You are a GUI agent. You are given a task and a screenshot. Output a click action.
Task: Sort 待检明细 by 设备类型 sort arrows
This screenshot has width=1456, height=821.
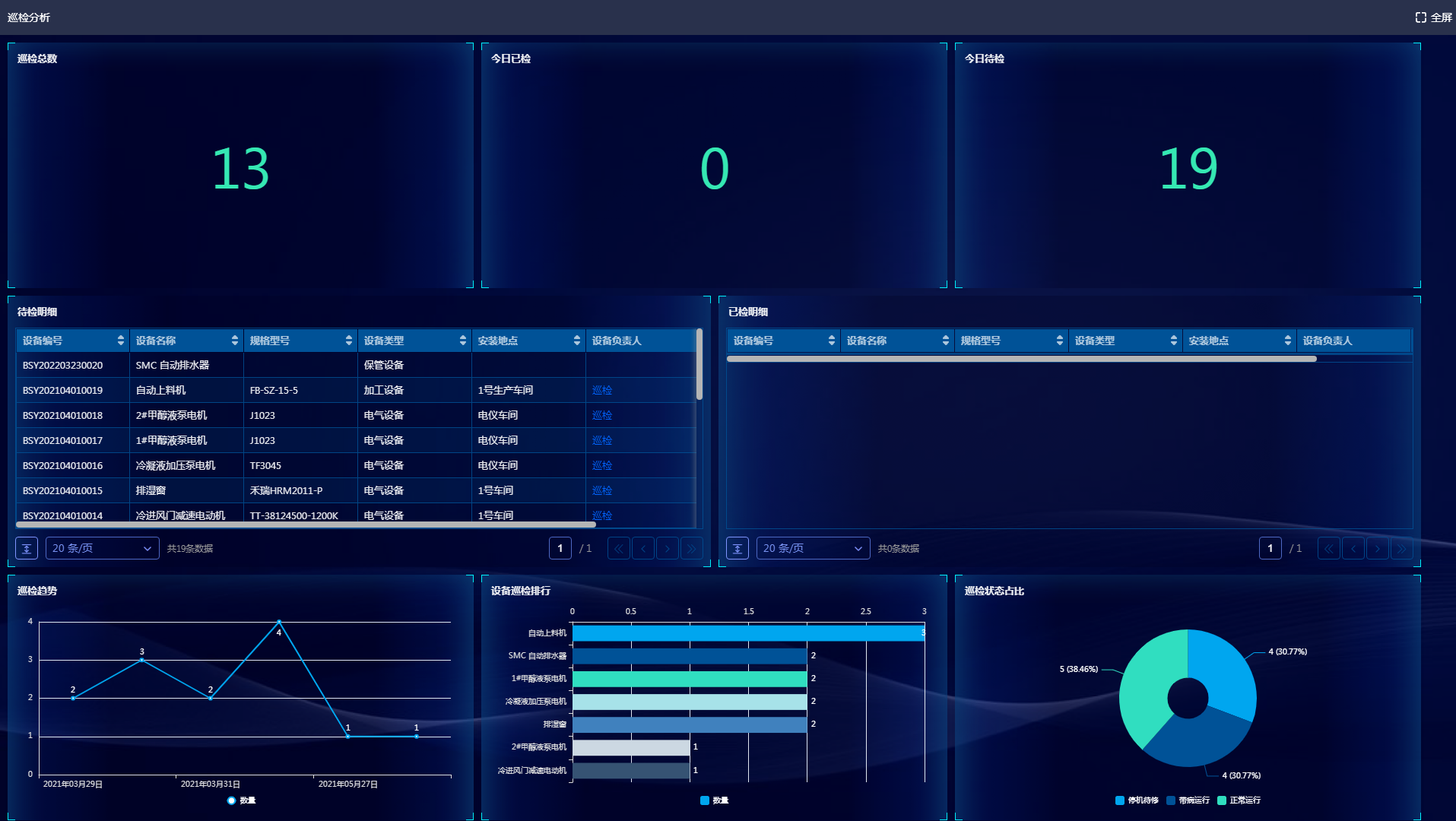click(x=463, y=341)
